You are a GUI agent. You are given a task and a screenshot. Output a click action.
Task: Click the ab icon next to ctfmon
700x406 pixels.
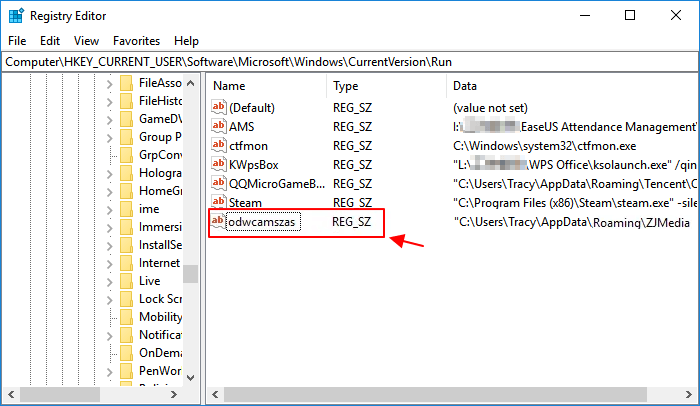point(219,145)
